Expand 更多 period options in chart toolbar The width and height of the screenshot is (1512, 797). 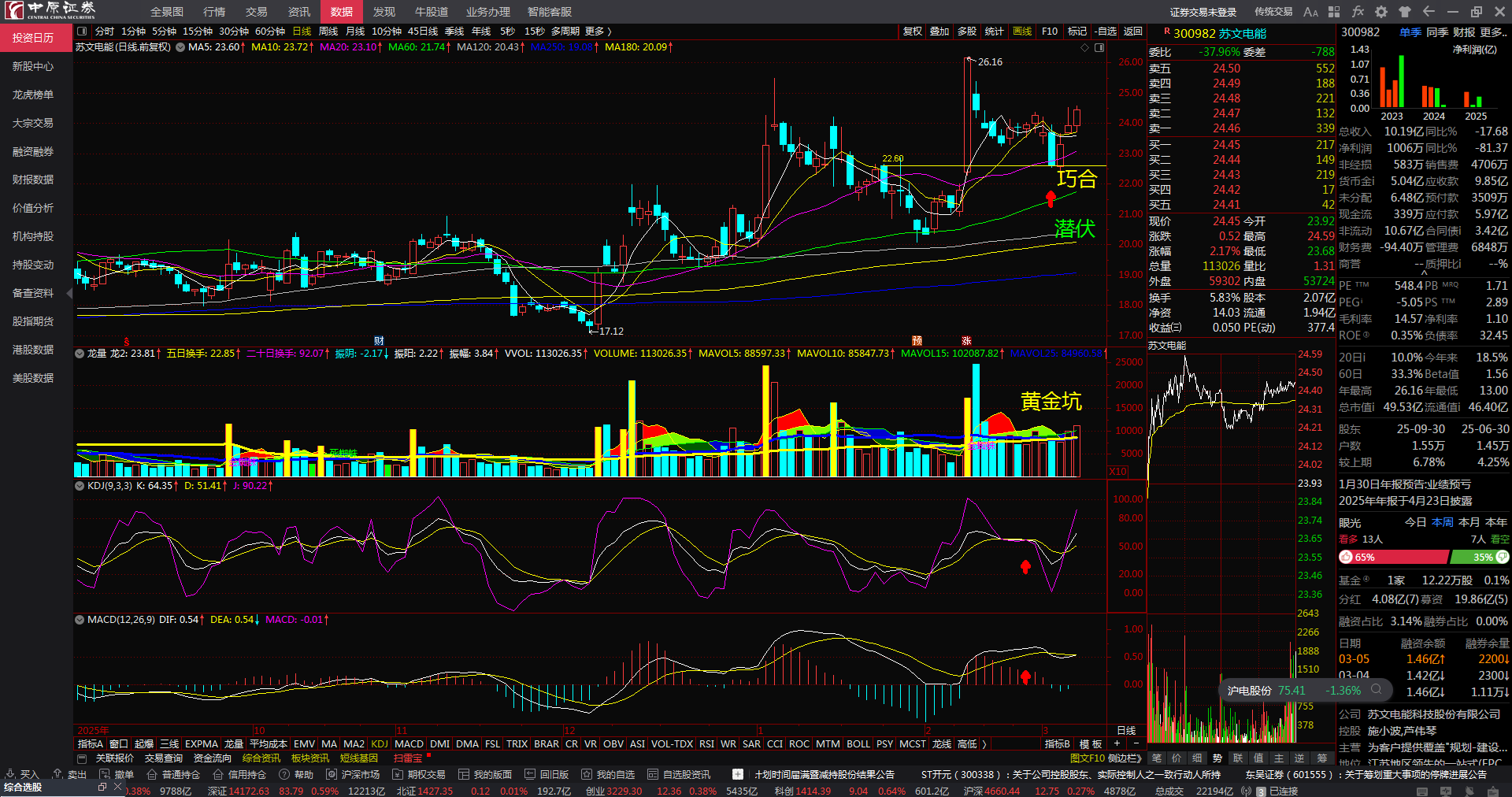point(598,32)
